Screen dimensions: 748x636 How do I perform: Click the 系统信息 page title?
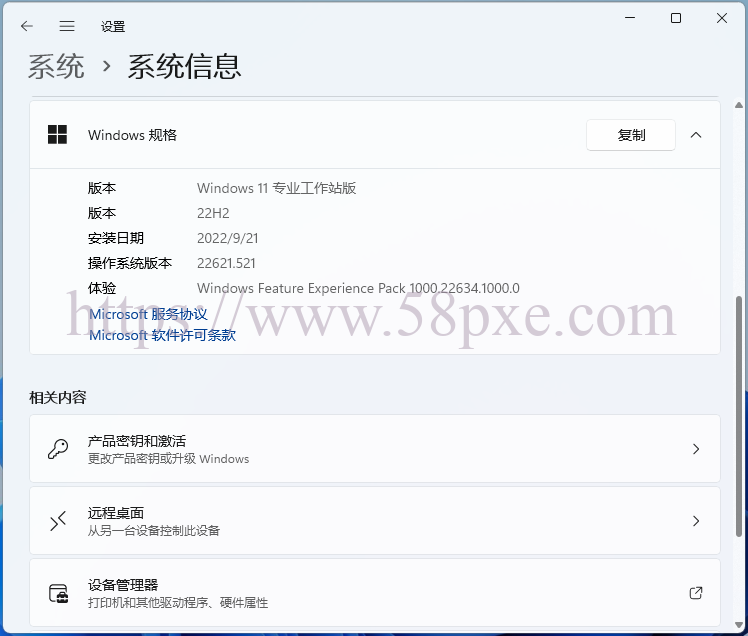(x=184, y=66)
